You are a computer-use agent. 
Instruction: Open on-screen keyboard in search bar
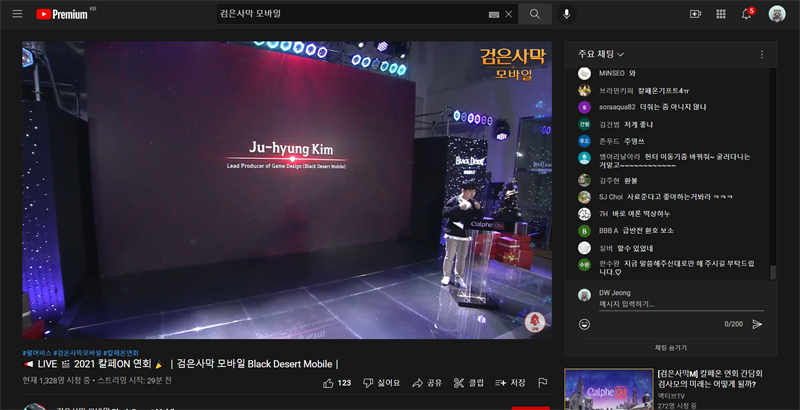(x=493, y=14)
